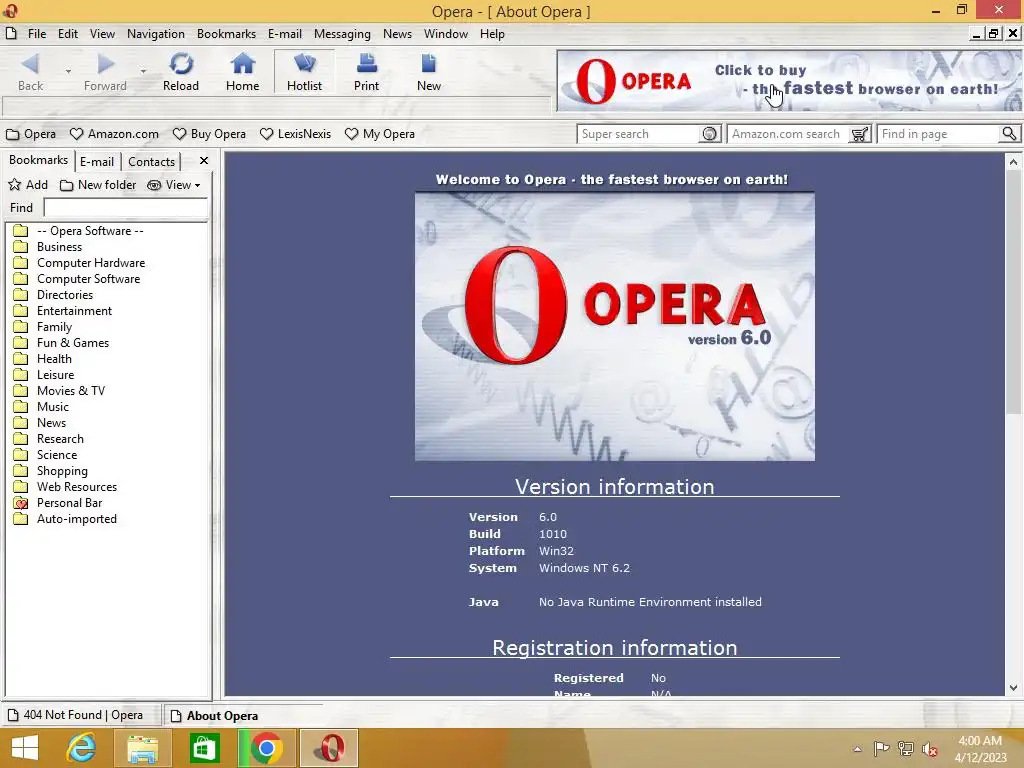Open the Help menu

tap(492, 34)
